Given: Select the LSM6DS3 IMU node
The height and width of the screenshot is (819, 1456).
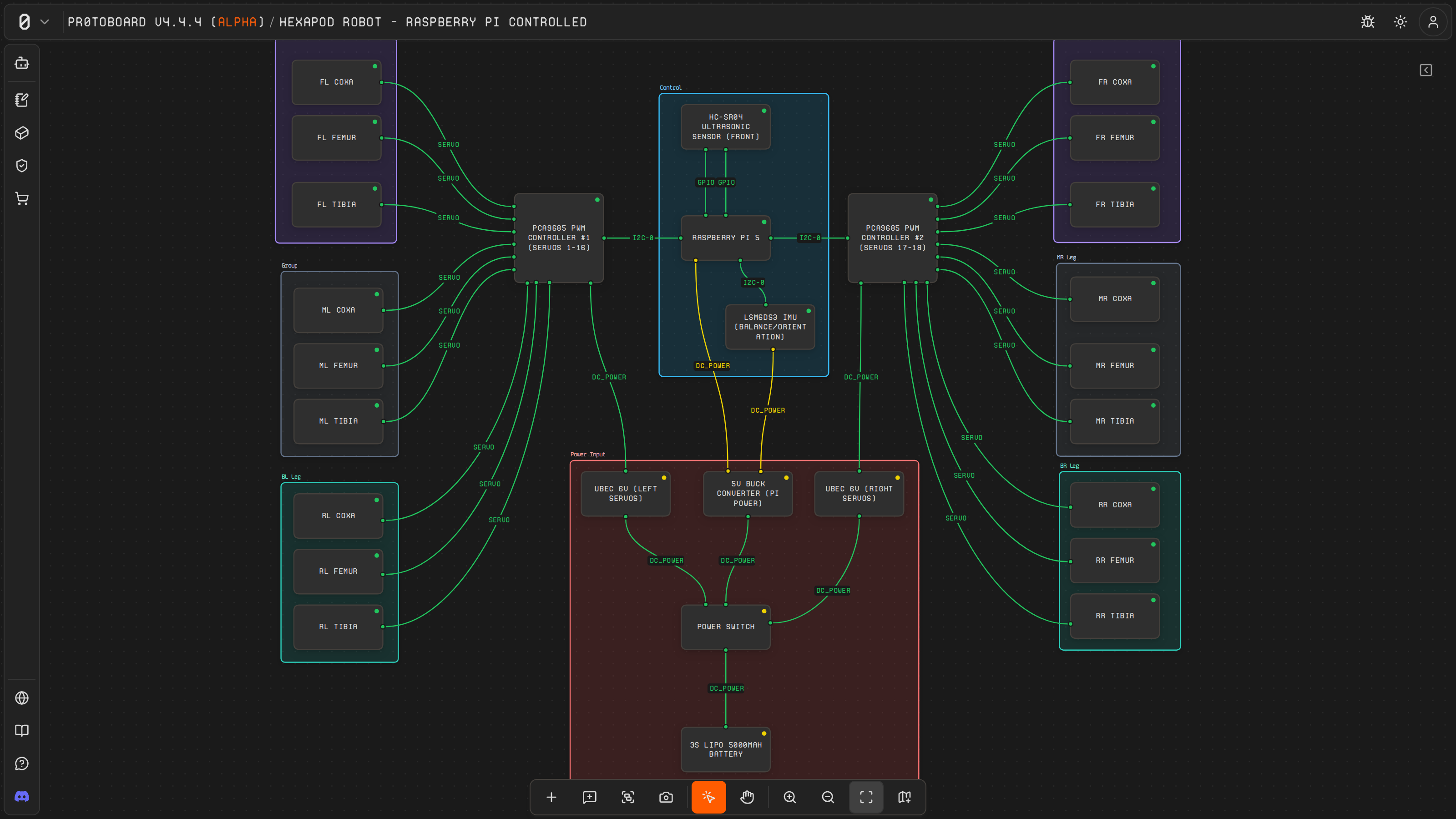Looking at the screenshot, I should coord(770,327).
